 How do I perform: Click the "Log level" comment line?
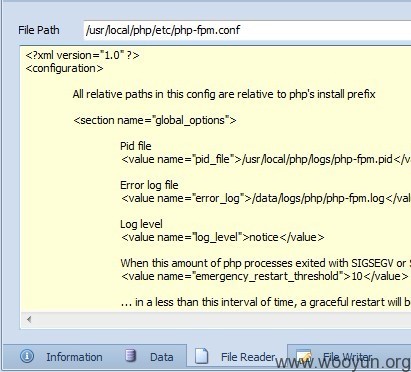click(141, 224)
